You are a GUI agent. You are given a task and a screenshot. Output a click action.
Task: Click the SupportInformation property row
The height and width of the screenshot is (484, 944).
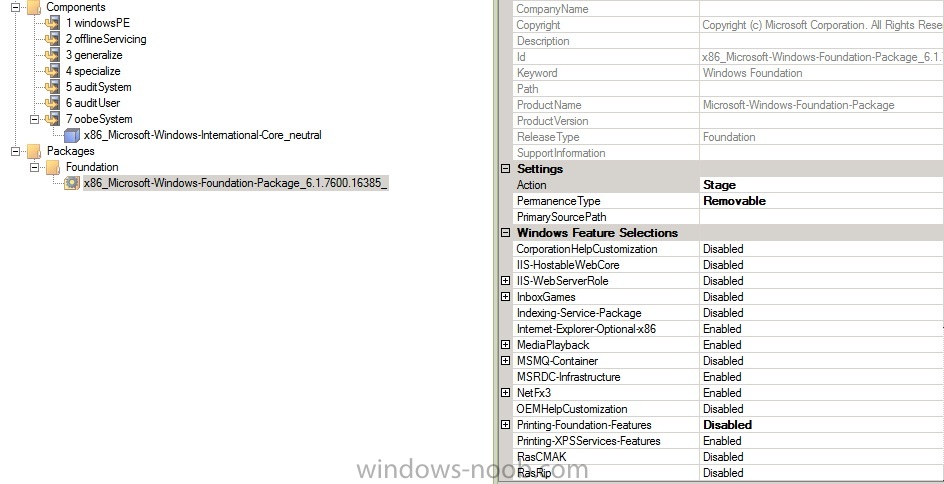727,153
